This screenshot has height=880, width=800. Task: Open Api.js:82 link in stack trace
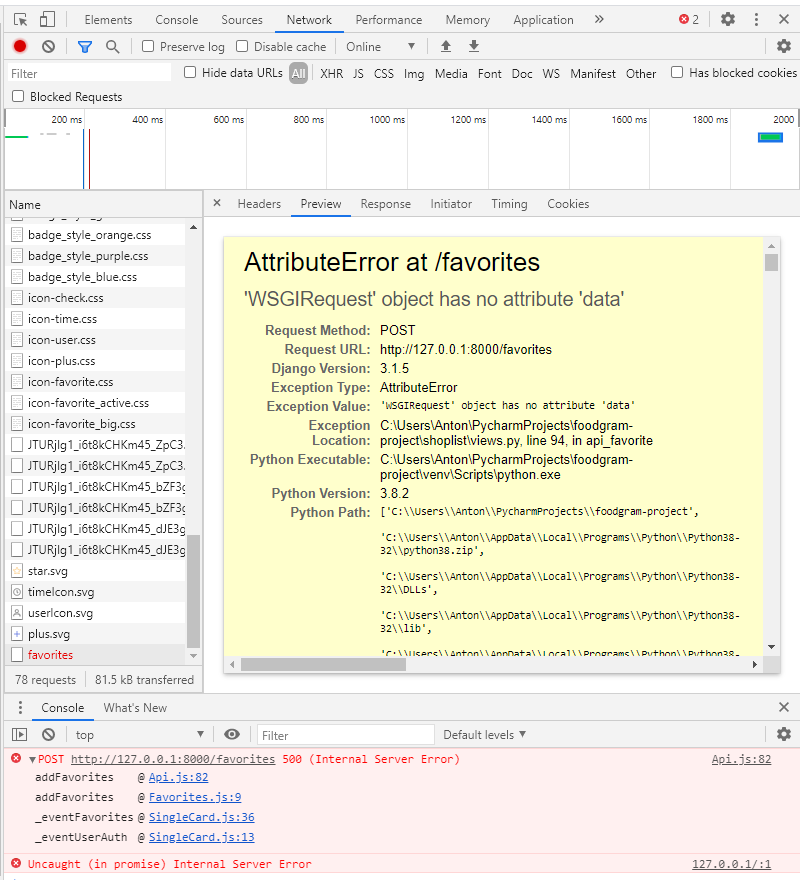(179, 777)
